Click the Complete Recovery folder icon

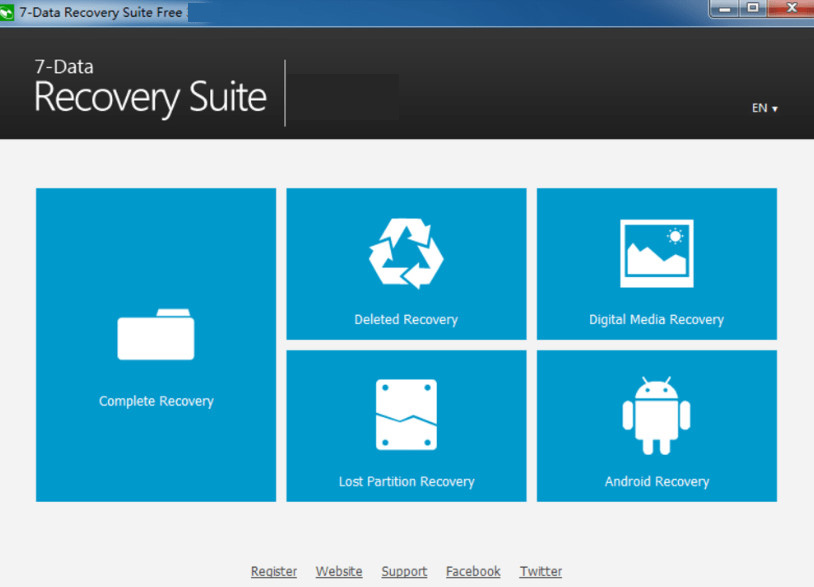point(156,334)
